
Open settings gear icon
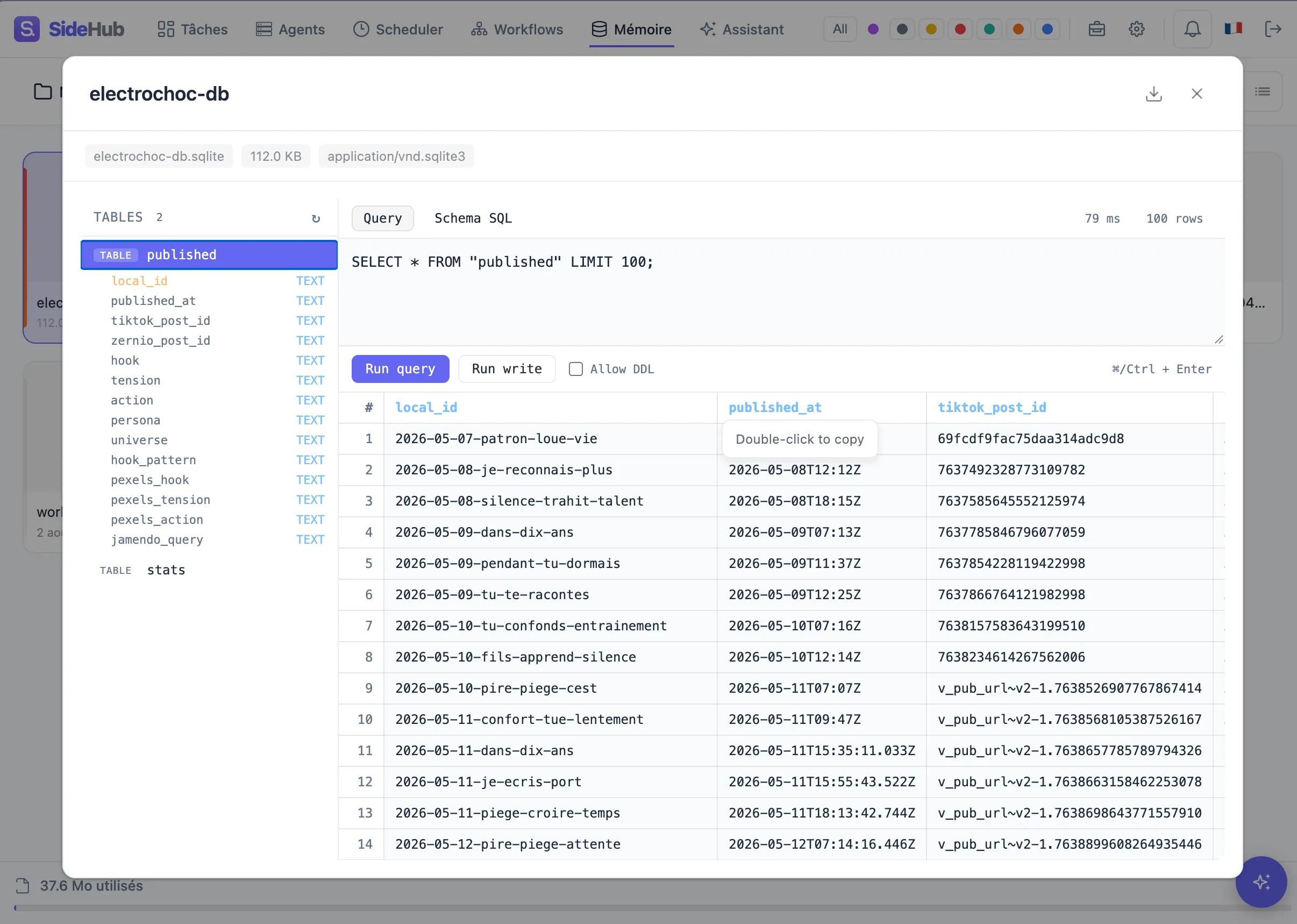click(x=1136, y=29)
